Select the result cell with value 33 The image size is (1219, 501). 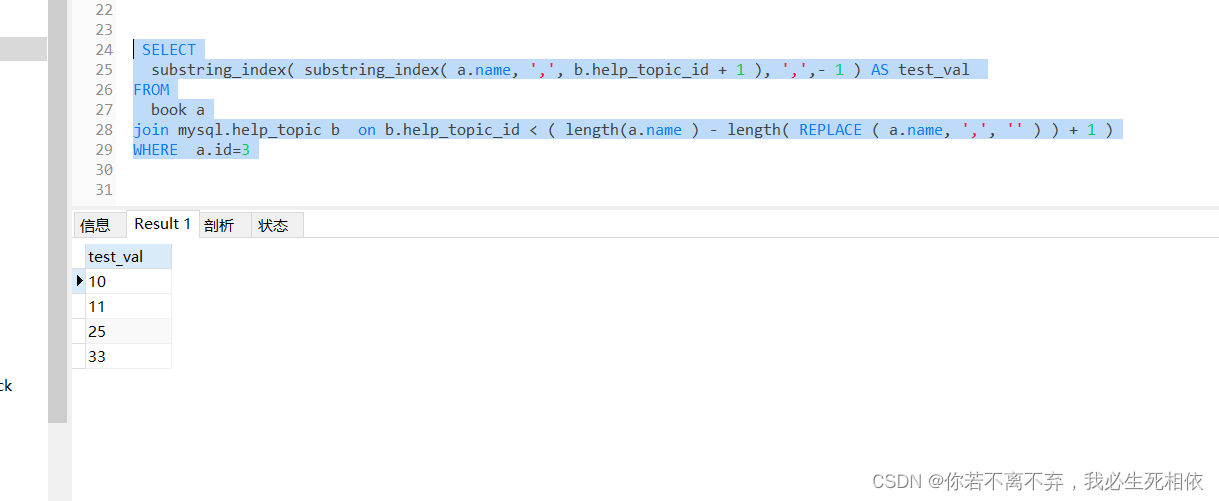tap(128, 357)
